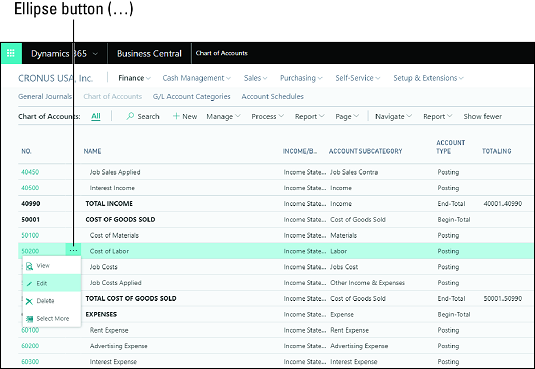Expand the Report menu next to Process
Screen dimensions: 535x369
tap(309, 116)
